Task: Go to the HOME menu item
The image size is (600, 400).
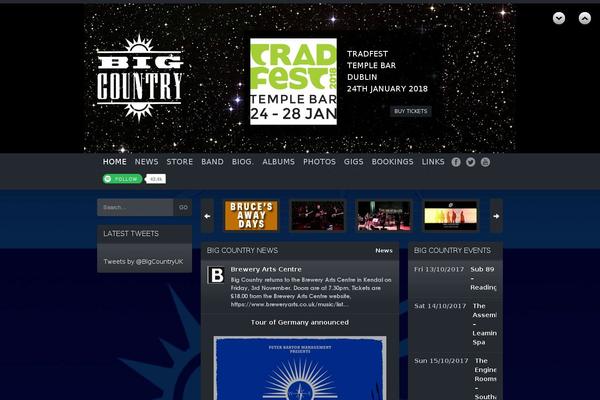Action: point(114,162)
